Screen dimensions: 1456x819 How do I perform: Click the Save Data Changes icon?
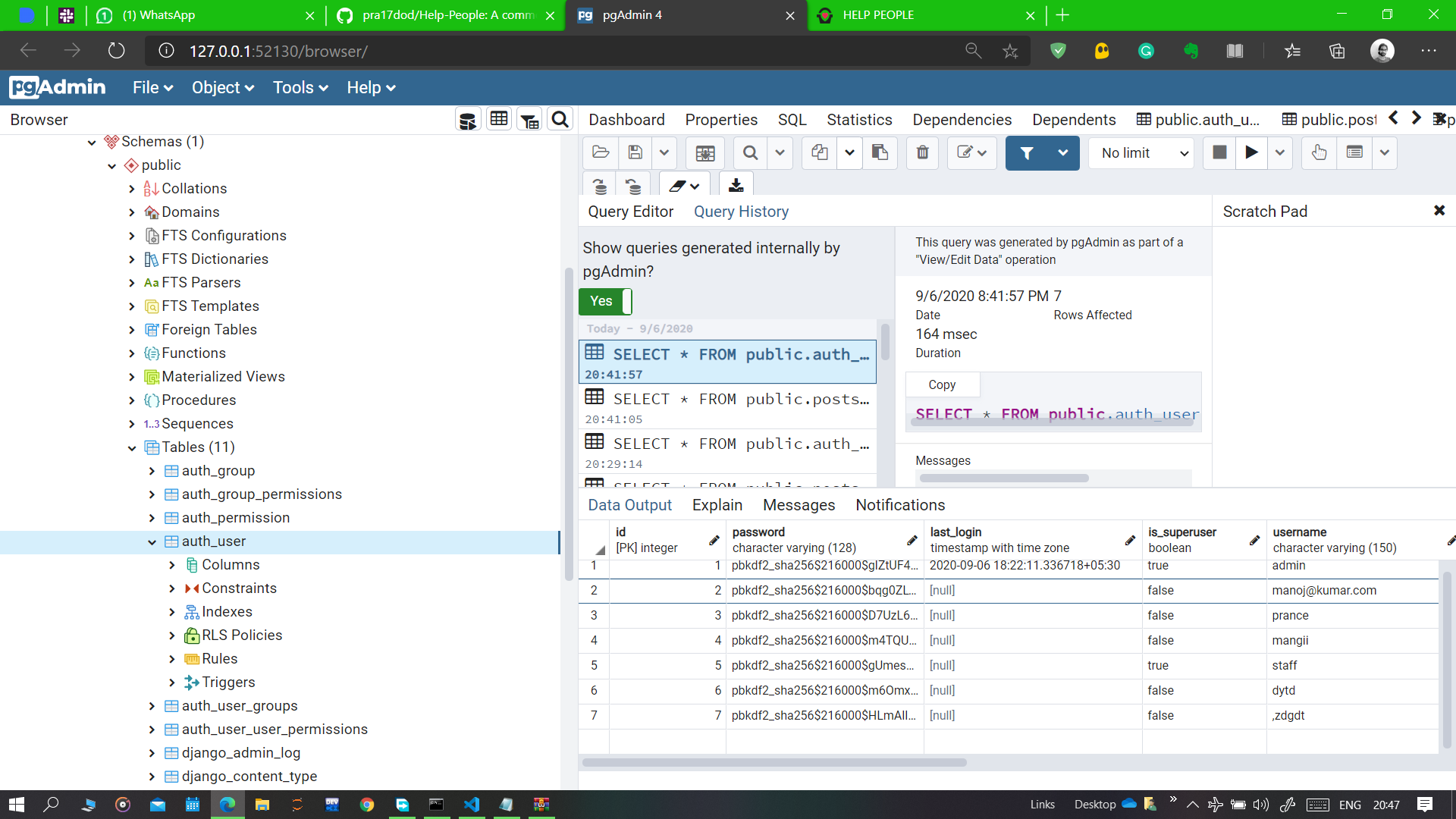point(705,153)
